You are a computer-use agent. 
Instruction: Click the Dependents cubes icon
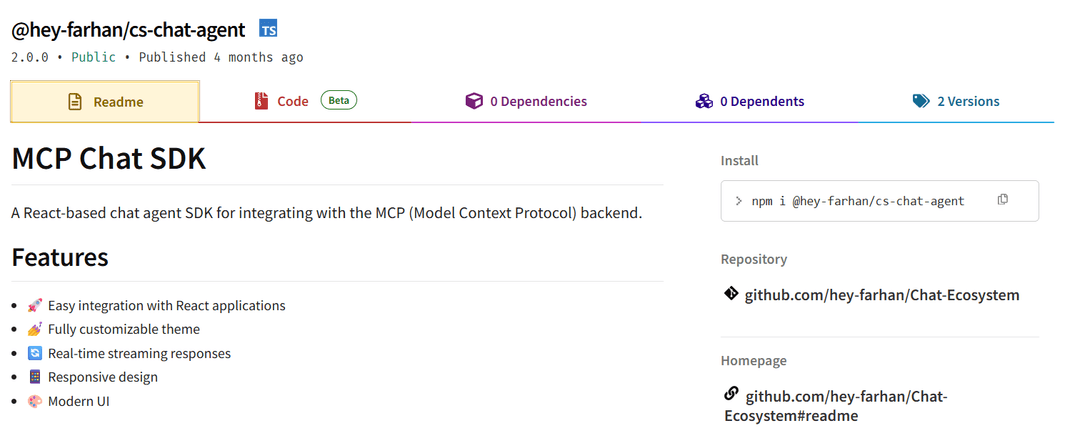click(x=704, y=101)
